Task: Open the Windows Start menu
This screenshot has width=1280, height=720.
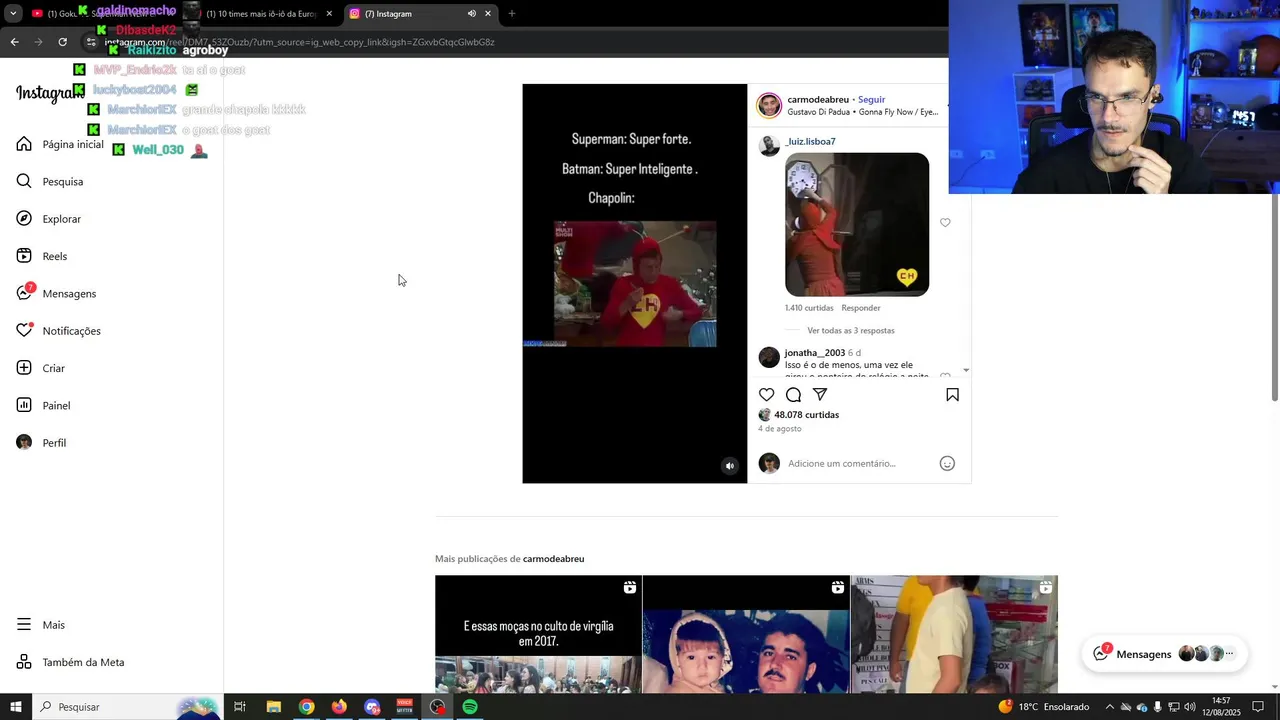Action: (16, 707)
